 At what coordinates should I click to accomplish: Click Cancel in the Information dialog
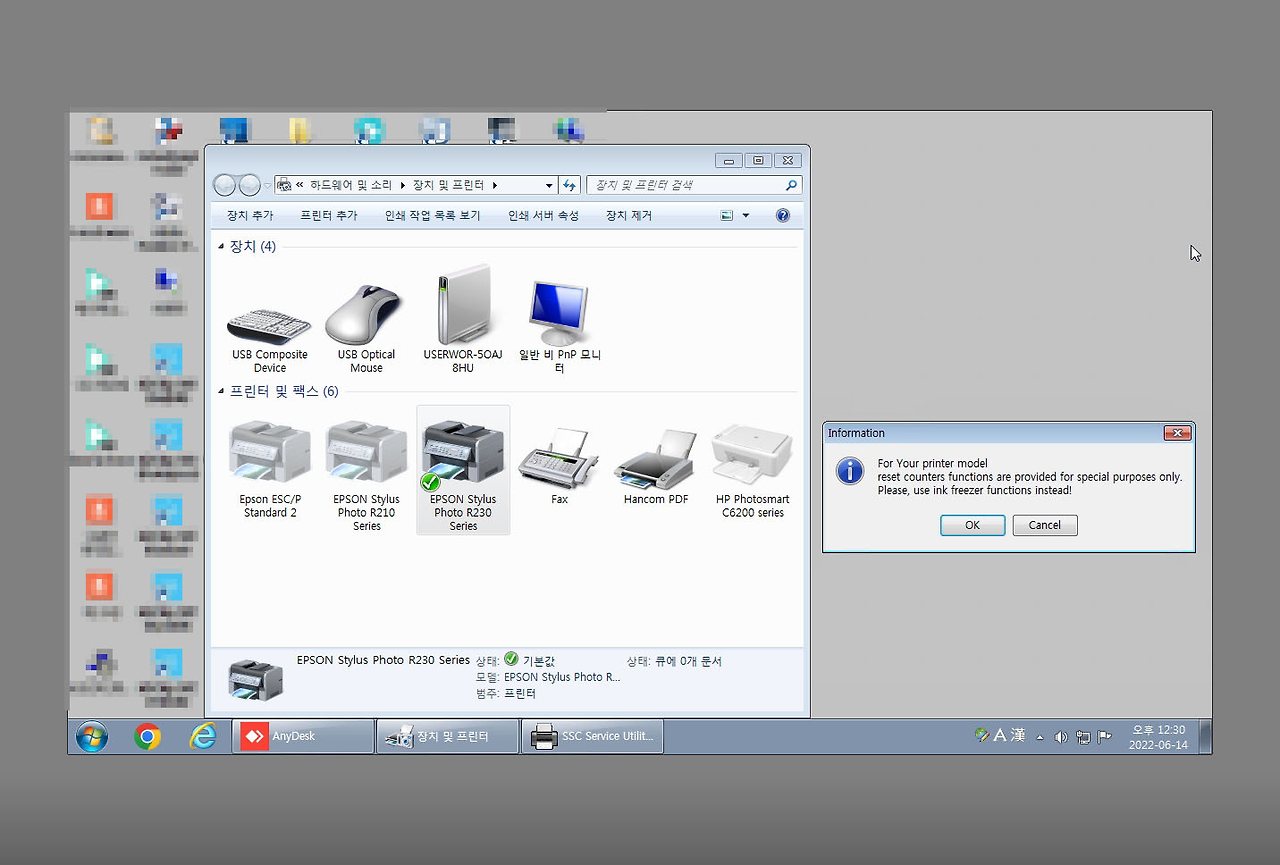point(1044,525)
